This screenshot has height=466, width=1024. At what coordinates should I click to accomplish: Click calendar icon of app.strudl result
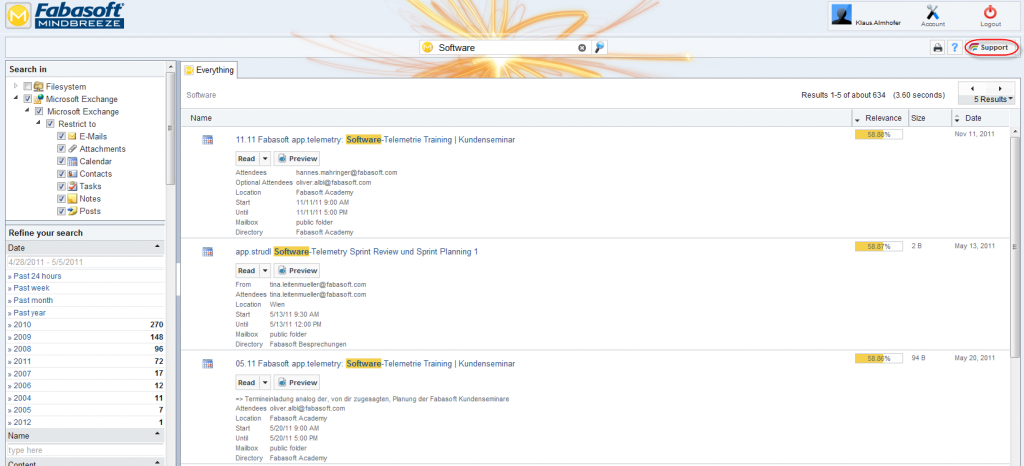point(208,251)
